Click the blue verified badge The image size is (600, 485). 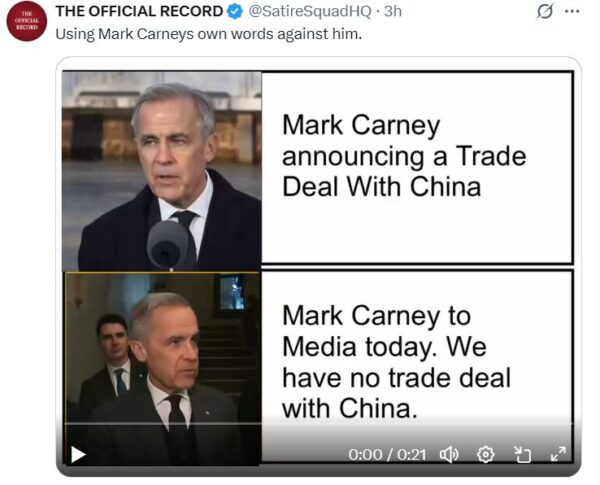235,11
